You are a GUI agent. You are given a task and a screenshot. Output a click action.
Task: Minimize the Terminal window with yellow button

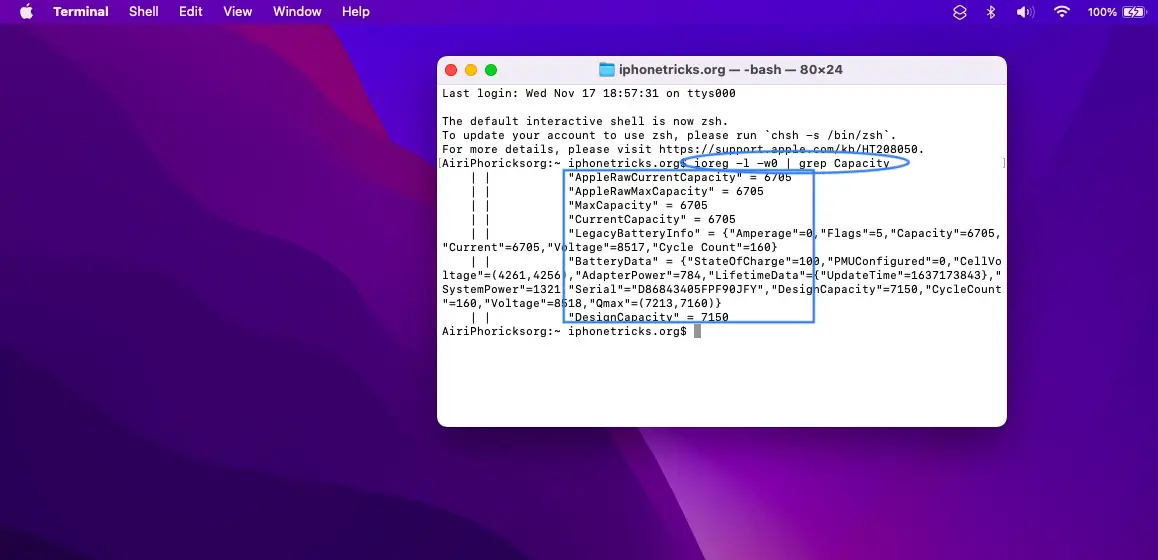pos(470,70)
